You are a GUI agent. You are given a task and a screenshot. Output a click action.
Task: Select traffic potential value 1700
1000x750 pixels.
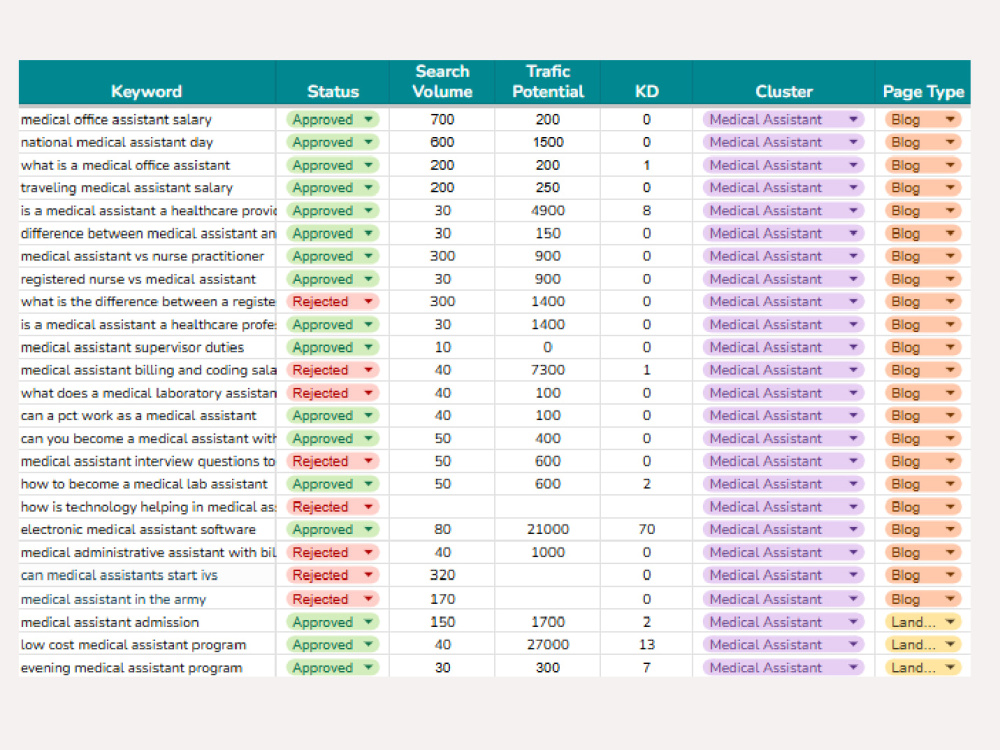tap(548, 622)
